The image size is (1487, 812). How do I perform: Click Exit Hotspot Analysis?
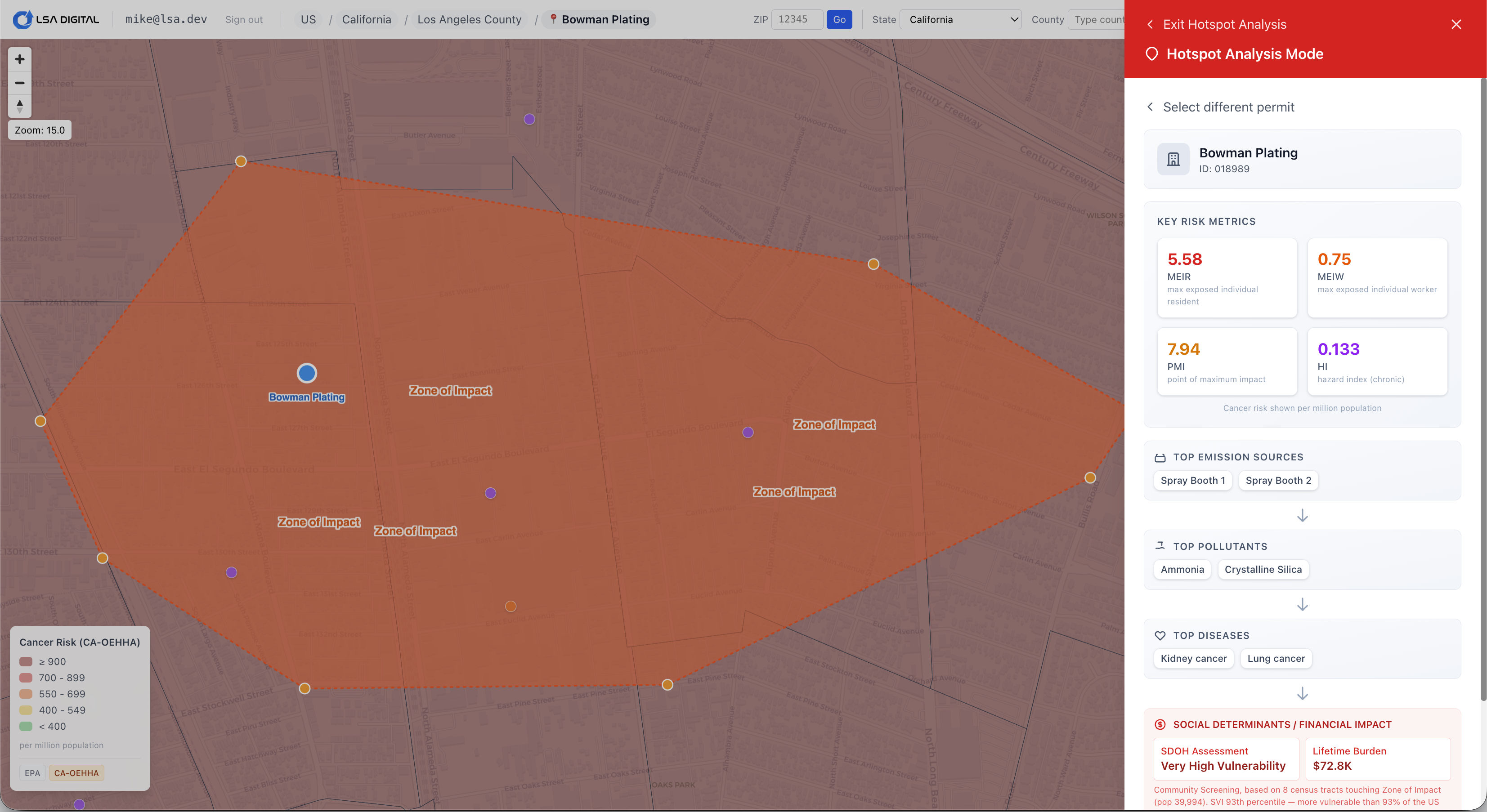point(1224,24)
